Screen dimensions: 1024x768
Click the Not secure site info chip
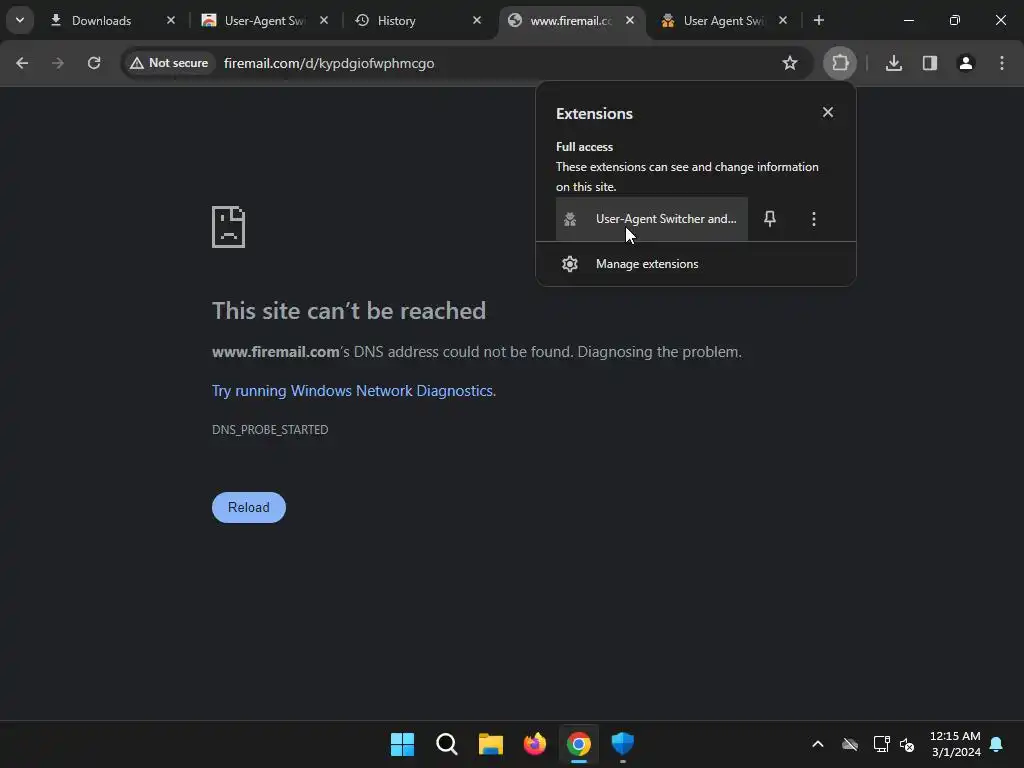(169, 63)
